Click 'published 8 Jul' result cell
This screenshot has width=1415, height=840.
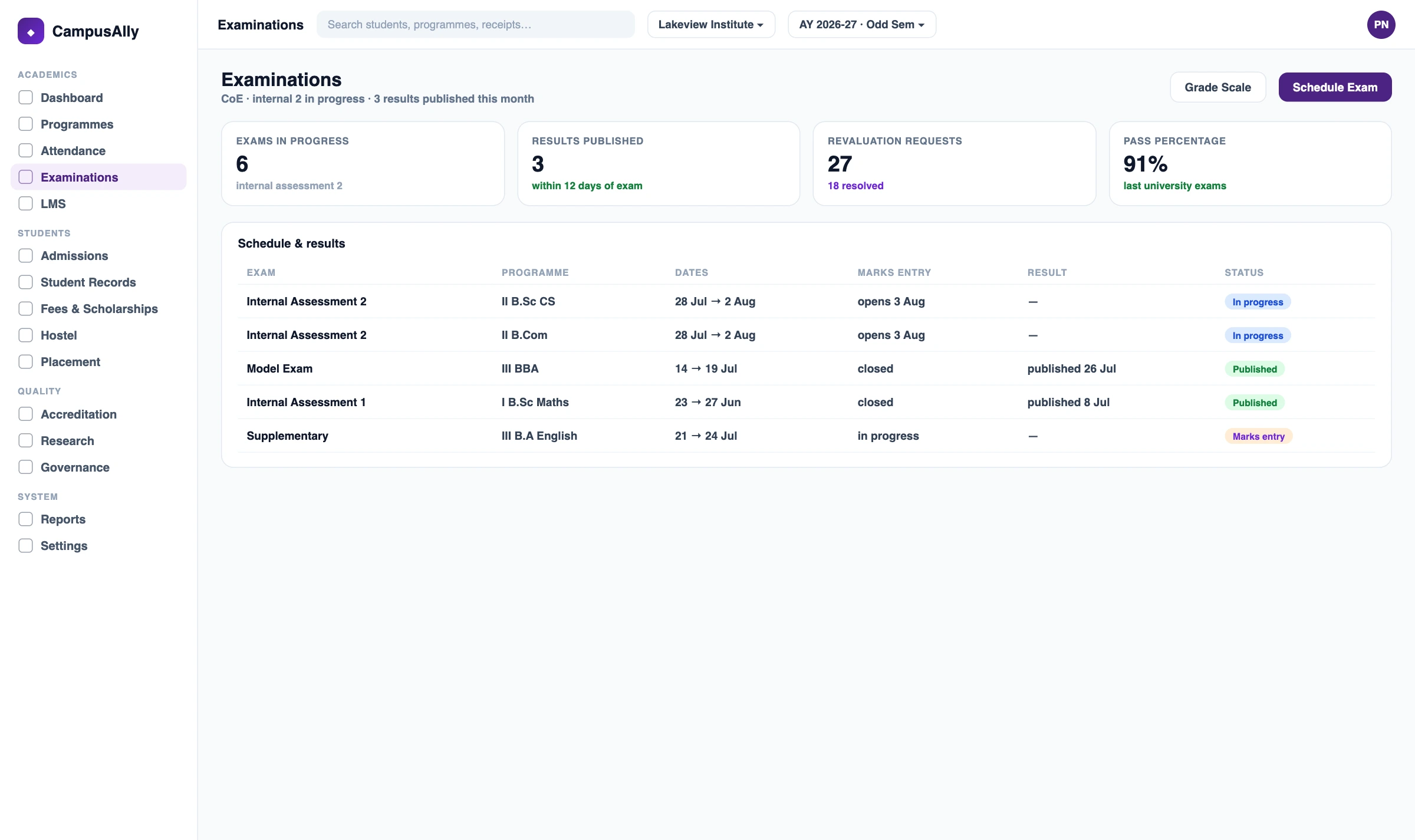pyautogui.click(x=1068, y=402)
